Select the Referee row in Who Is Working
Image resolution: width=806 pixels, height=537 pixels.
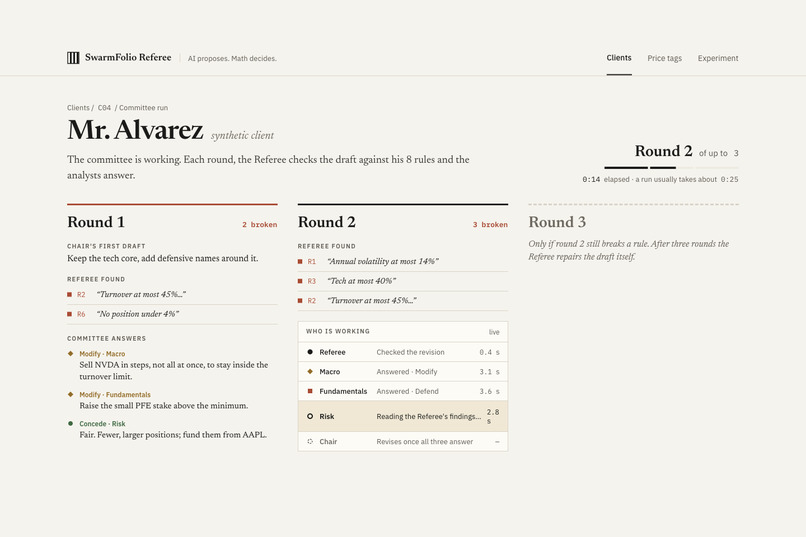pos(403,352)
